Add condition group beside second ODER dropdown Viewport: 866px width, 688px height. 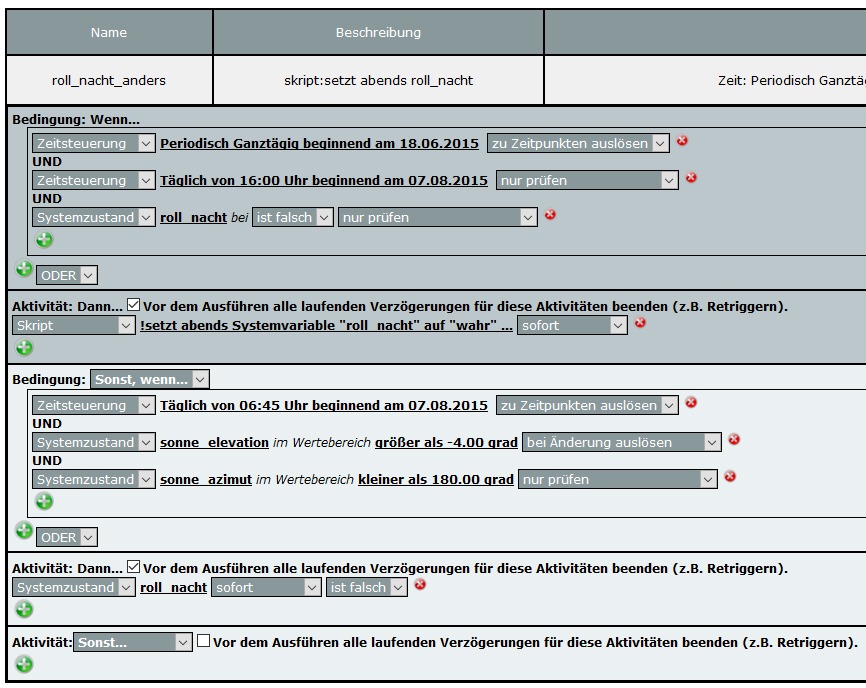(x=24, y=531)
